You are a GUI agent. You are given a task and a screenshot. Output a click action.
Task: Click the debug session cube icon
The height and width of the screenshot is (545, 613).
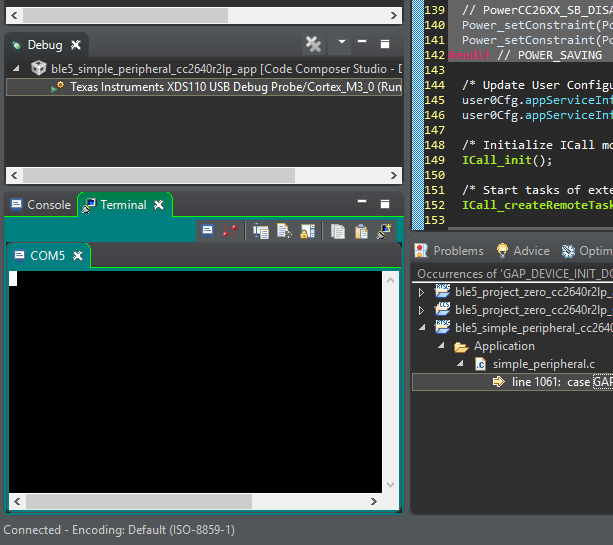[x=38, y=68]
